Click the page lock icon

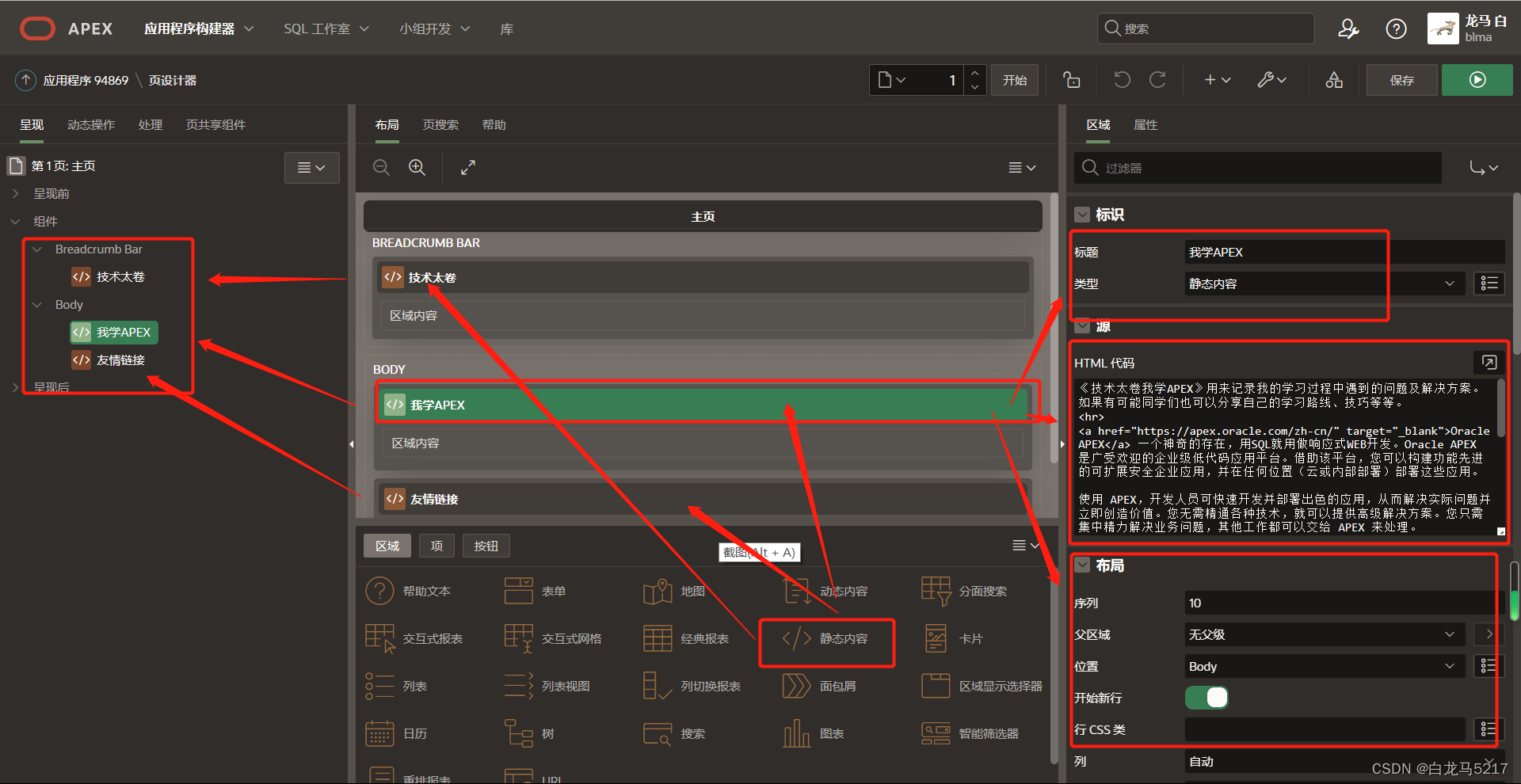[1072, 80]
